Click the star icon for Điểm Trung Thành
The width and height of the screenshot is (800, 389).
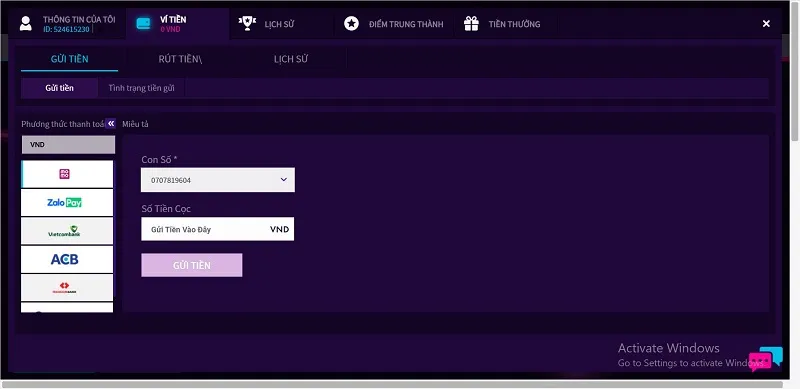351,23
